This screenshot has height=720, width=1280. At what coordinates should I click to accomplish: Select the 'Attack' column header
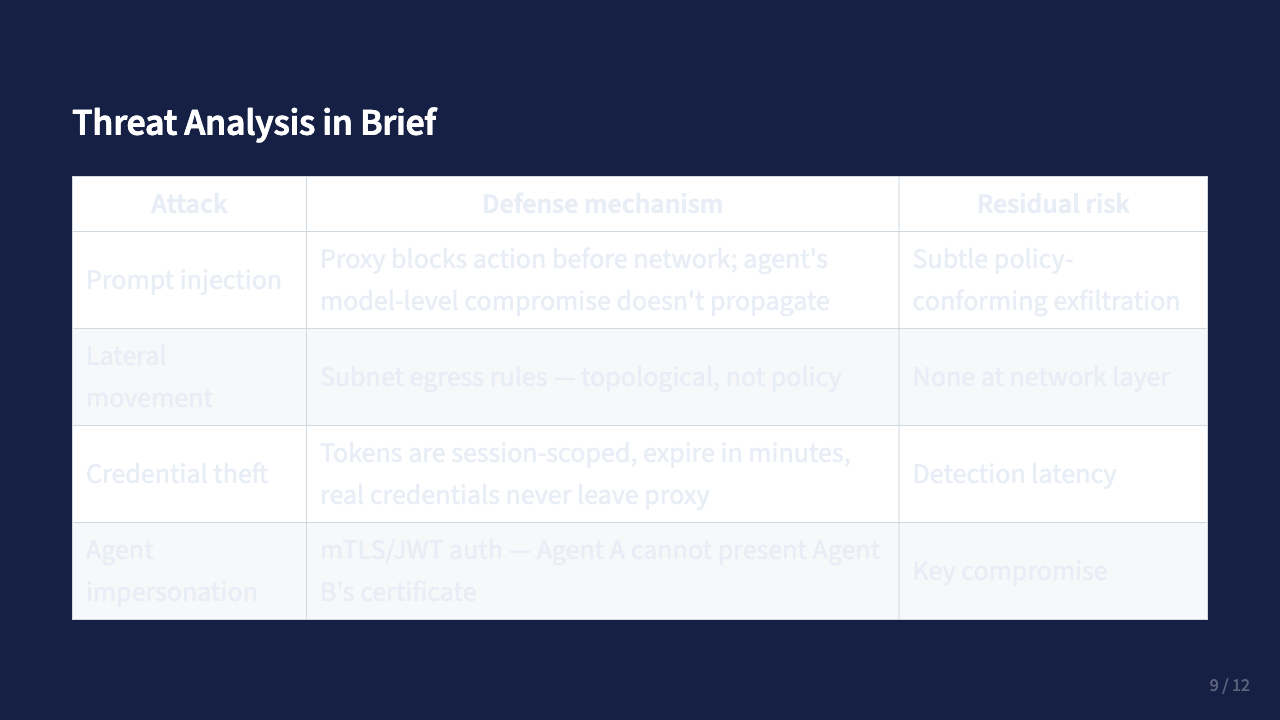tap(189, 204)
